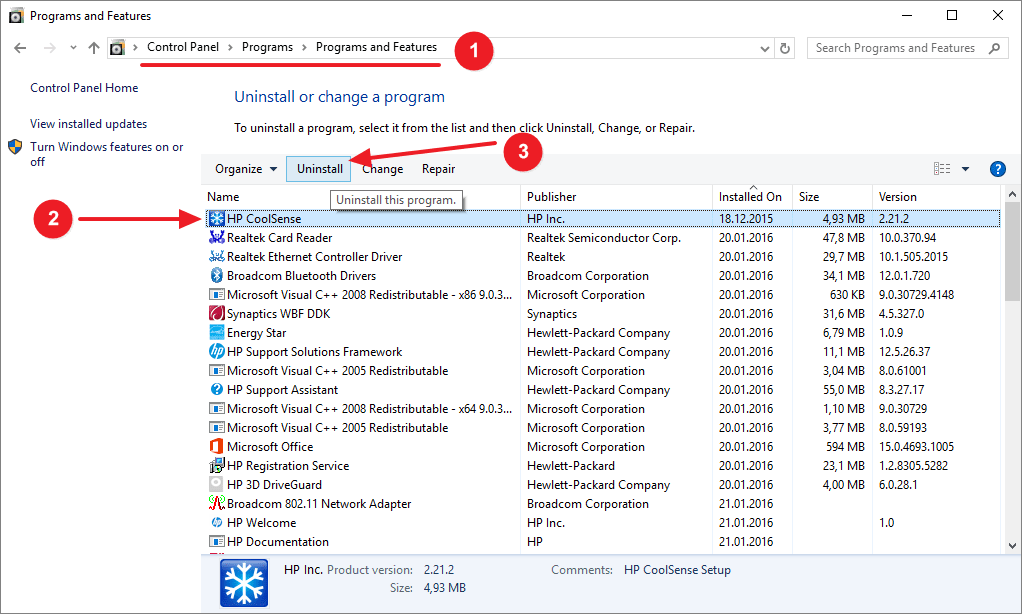Image resolution: width=1022 pixels, height=614 pixels.
Task: Click the Repair button
Action: pyautogui.click(x=438, y=169)
